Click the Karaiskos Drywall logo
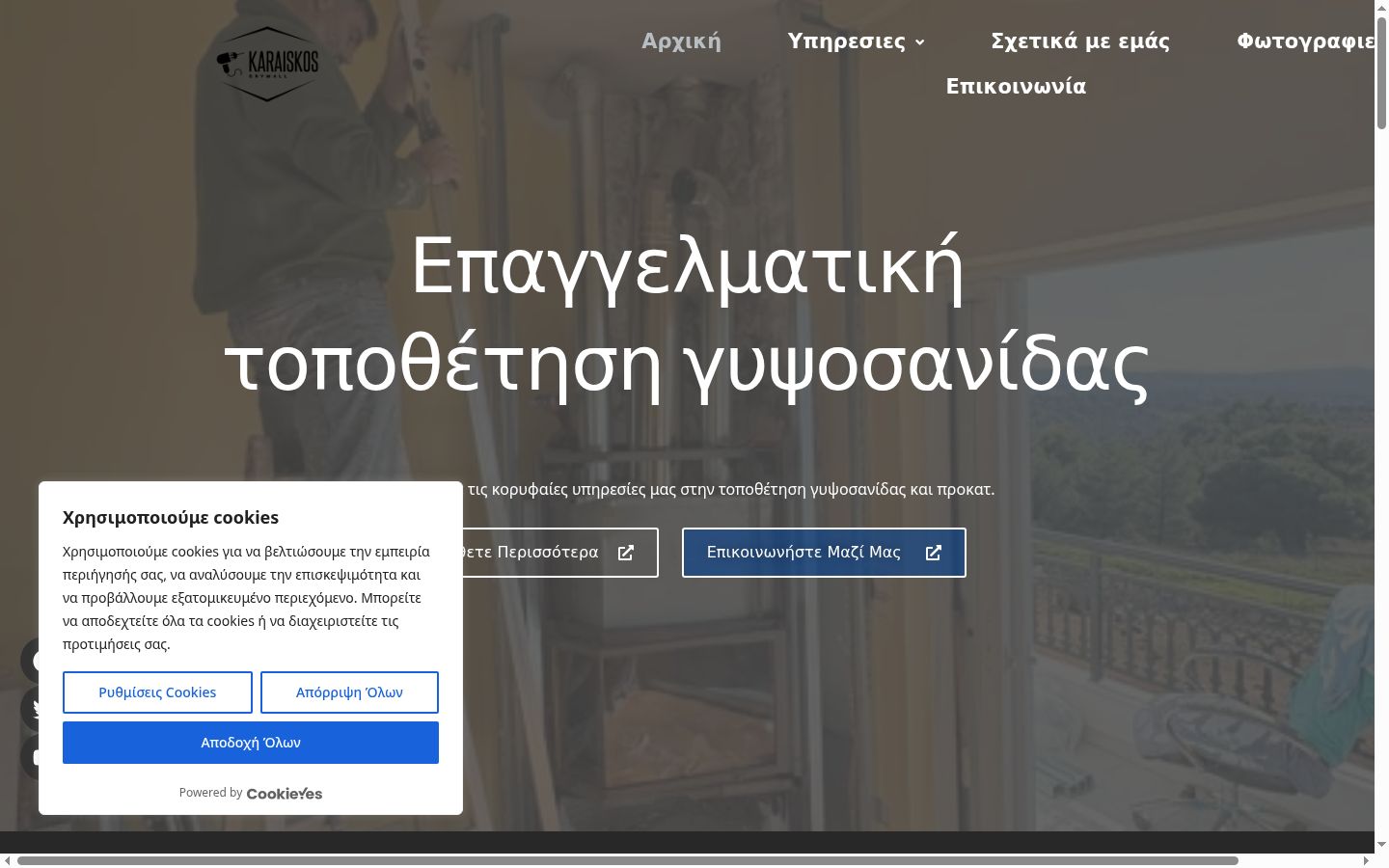This screenshot has height=868, width=1389. pos(267,64)
